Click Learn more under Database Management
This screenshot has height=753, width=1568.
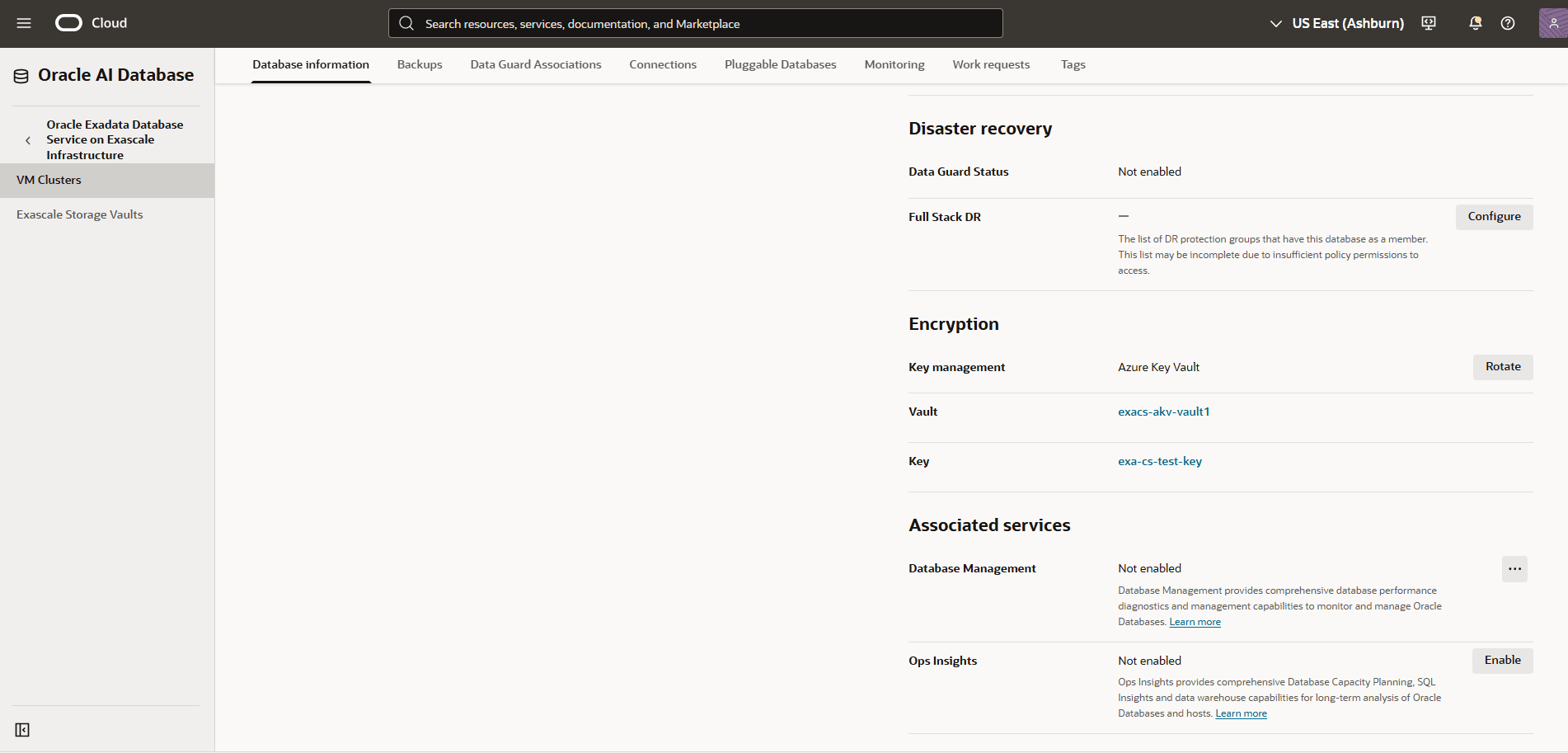(x=1195, y=622)
